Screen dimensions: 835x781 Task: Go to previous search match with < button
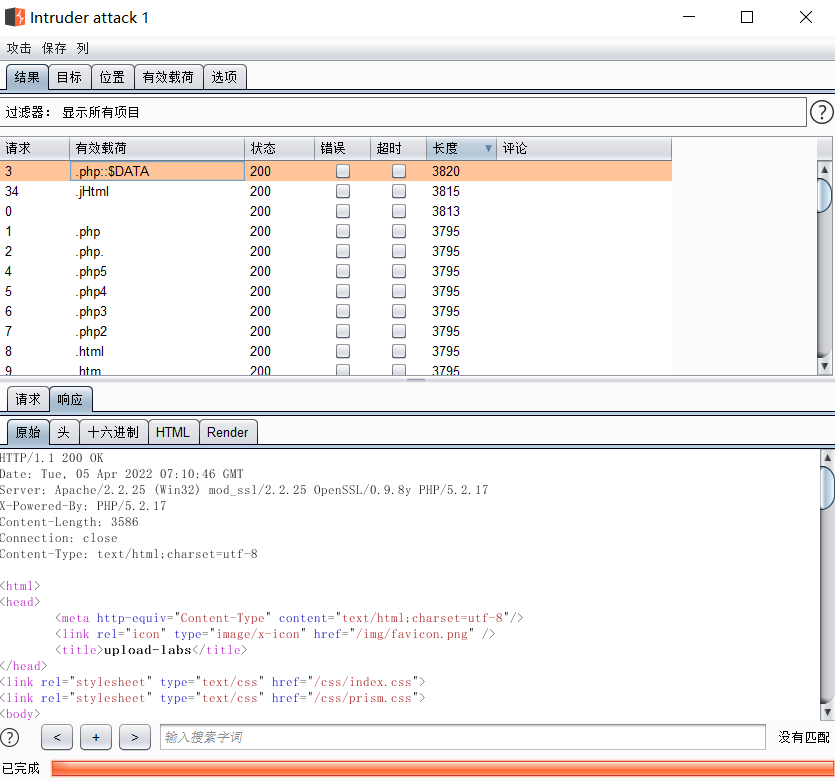point(57,737)
